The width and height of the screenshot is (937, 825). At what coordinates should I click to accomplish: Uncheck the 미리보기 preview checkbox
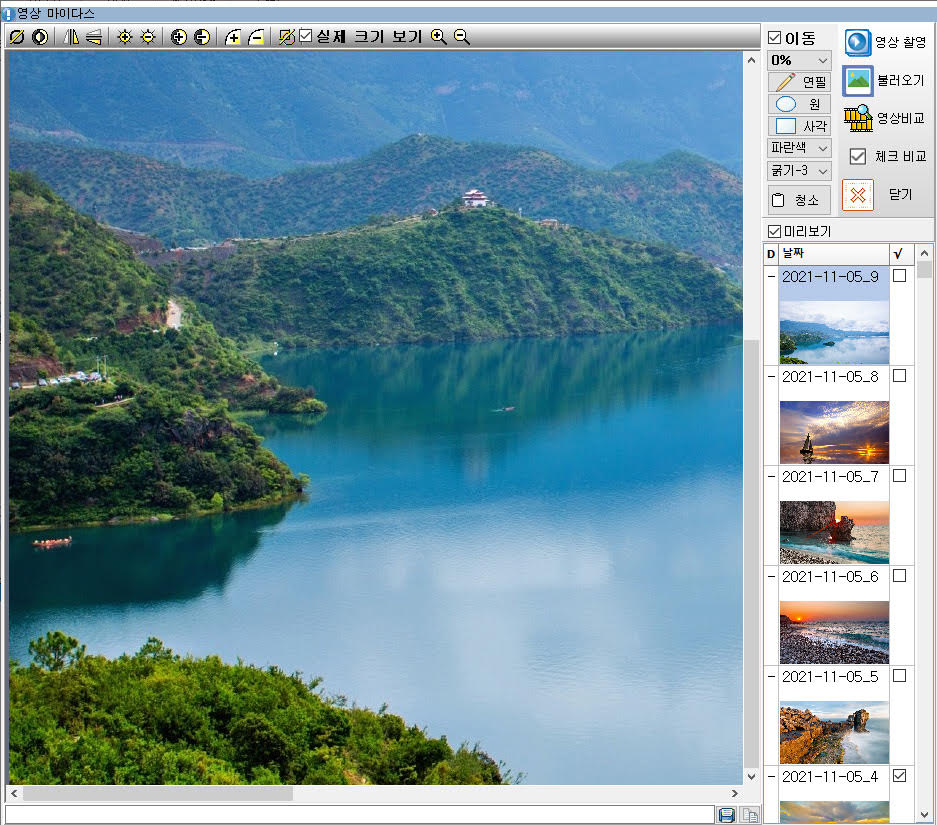[774, 232]
